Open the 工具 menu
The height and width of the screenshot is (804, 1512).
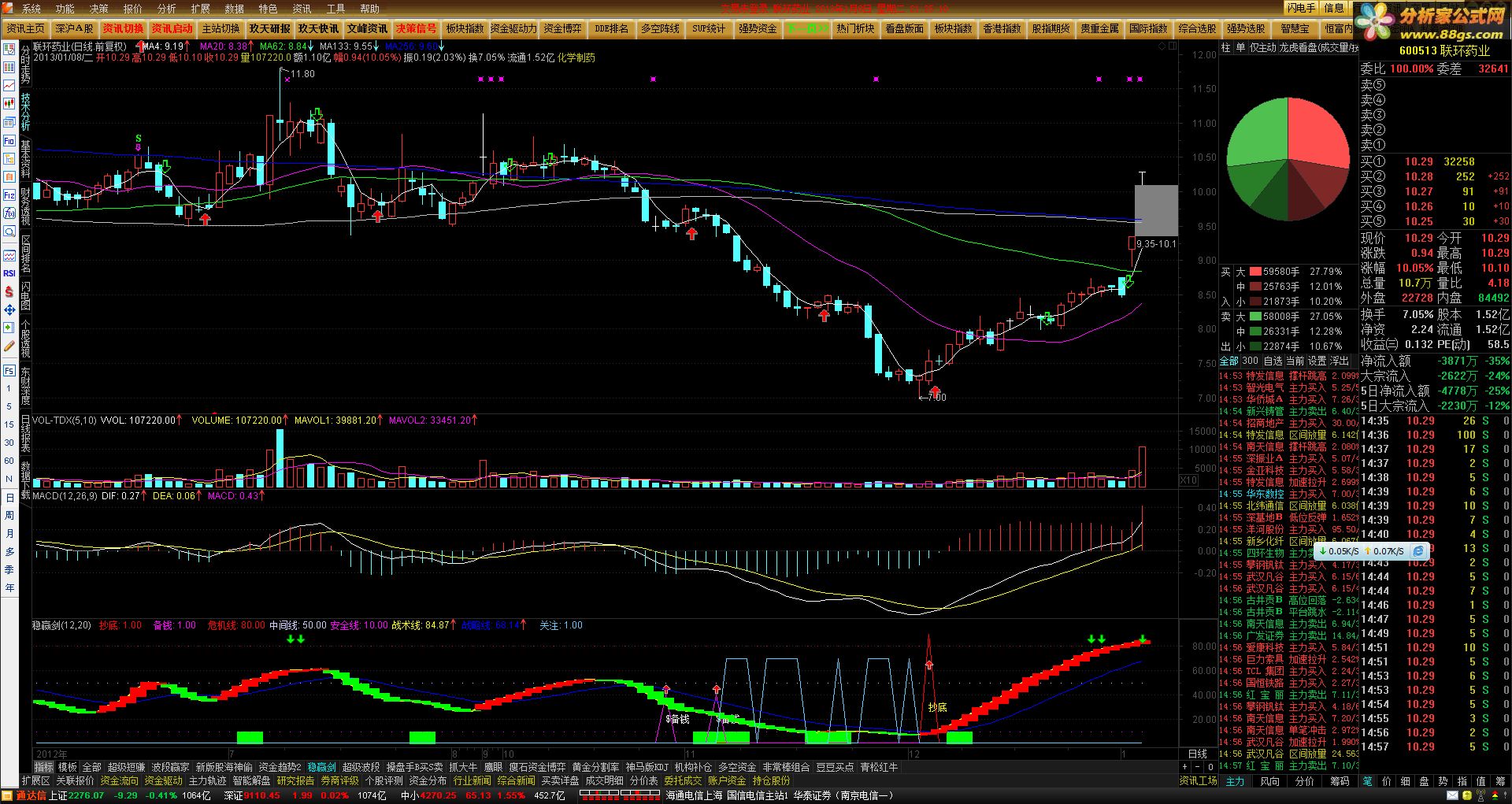pyautogui.click(x=335, y=9)
